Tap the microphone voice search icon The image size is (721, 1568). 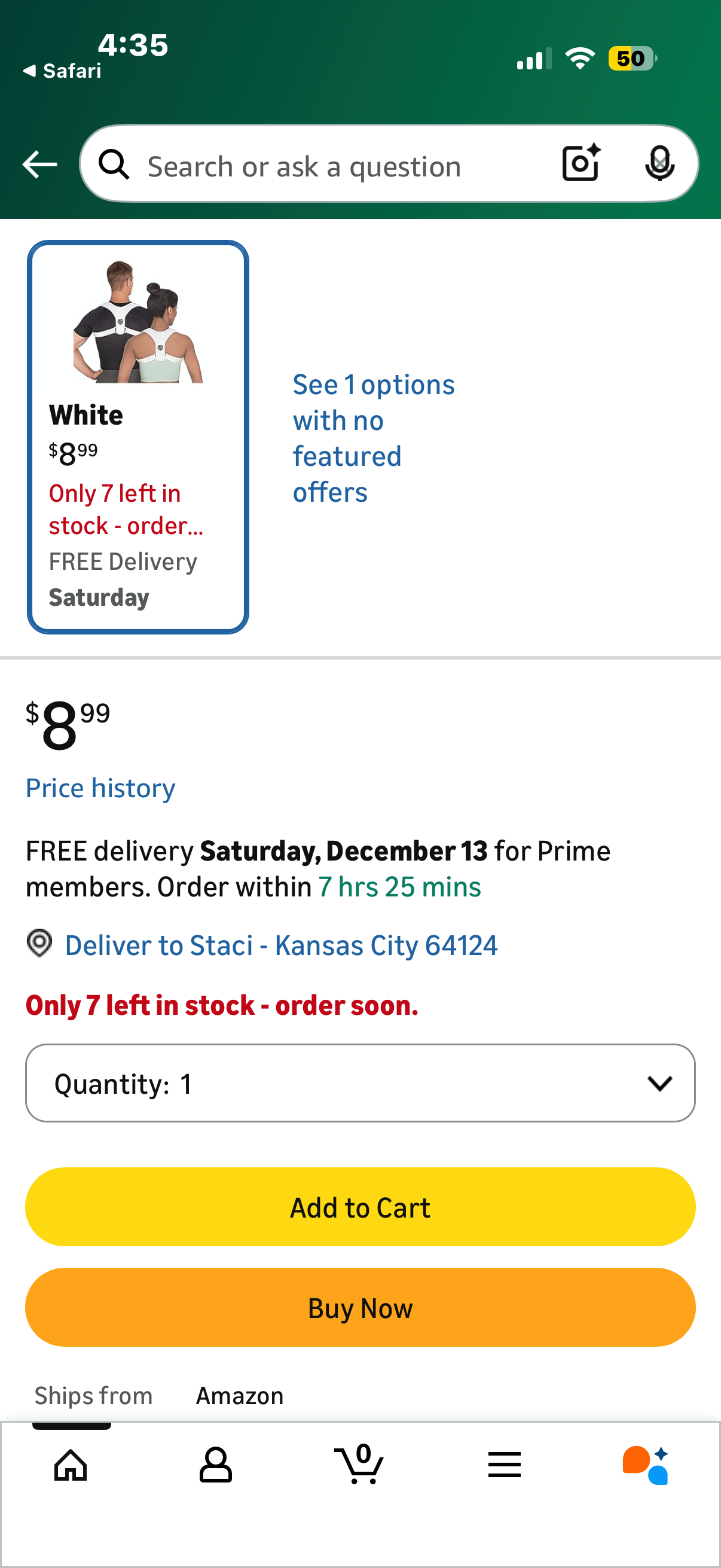coord(659,163)
